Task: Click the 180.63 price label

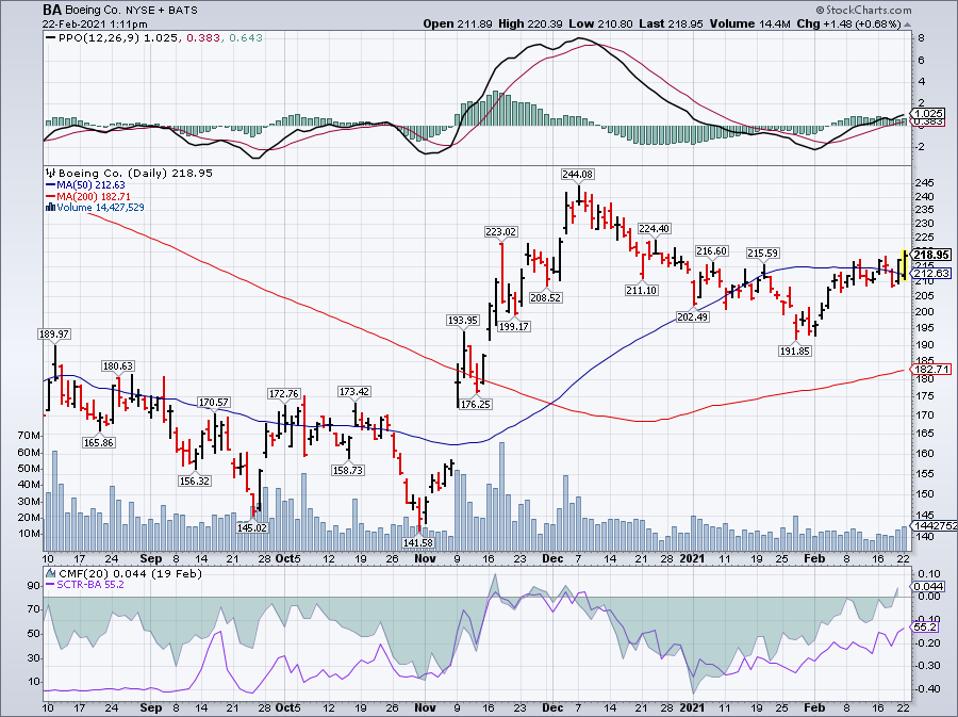Action: pos(117,366)
